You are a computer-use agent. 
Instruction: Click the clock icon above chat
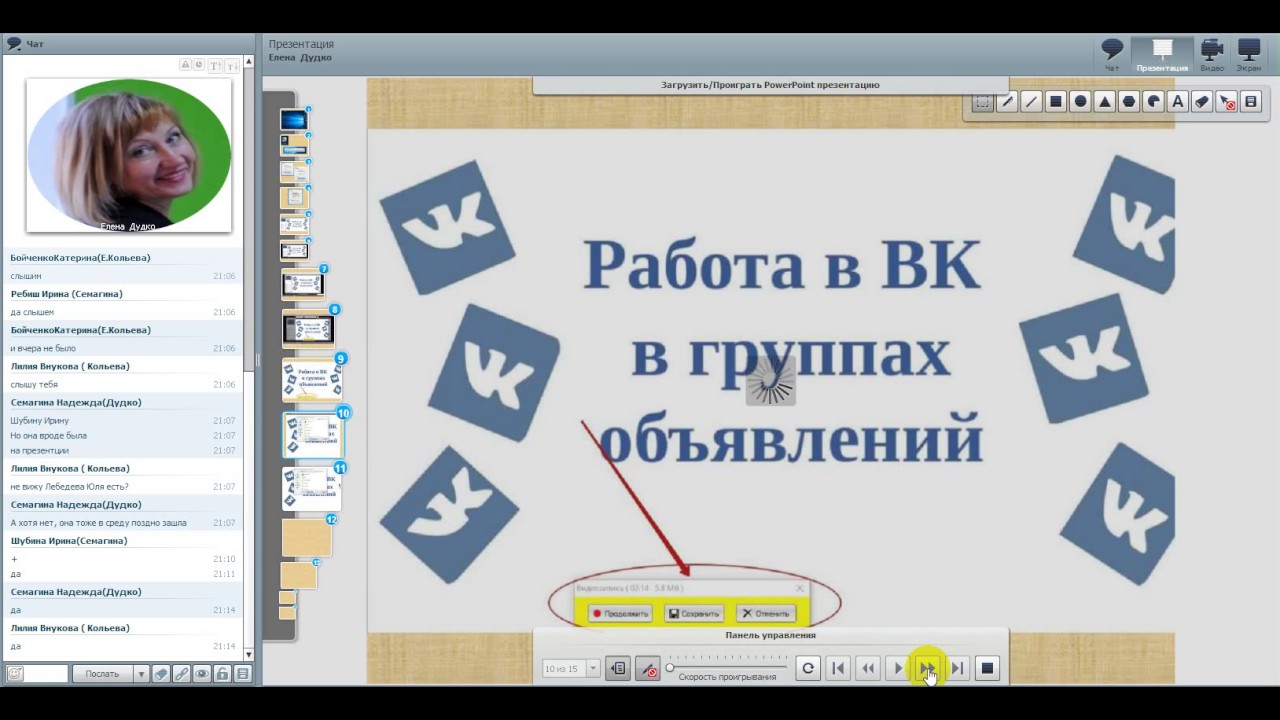coord(199,65)
